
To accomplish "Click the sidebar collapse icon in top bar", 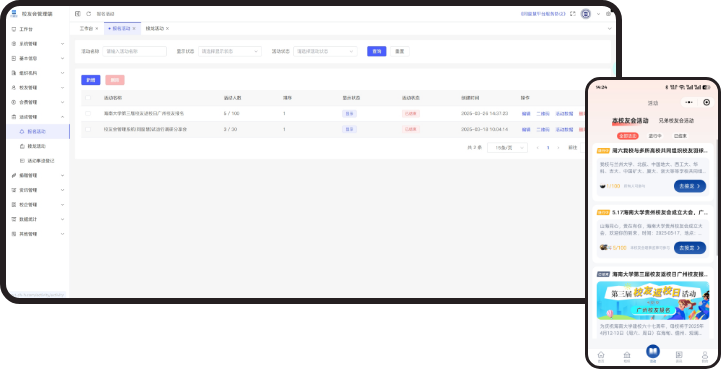I will tap(77, 14).
